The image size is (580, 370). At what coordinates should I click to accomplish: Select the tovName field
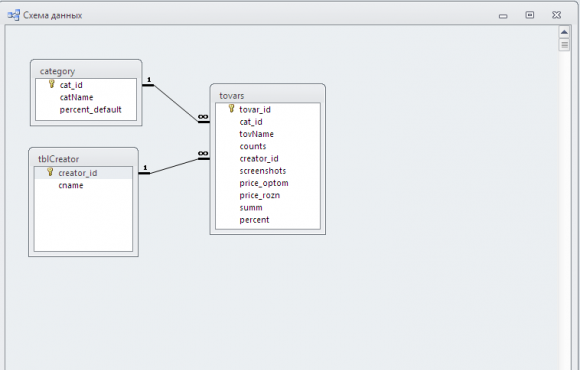268,134
